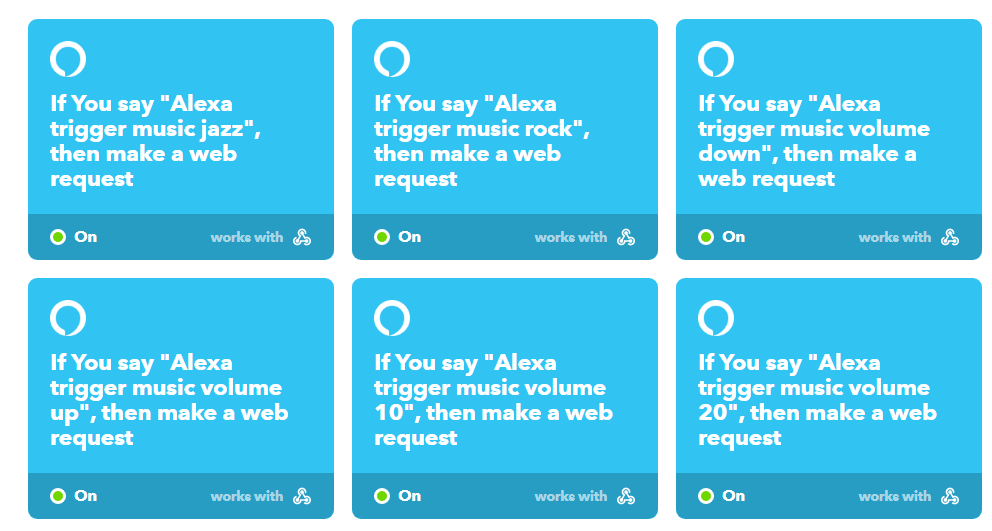
Task: Click Alexa icon on music rock applet
Action: [392, 59]
